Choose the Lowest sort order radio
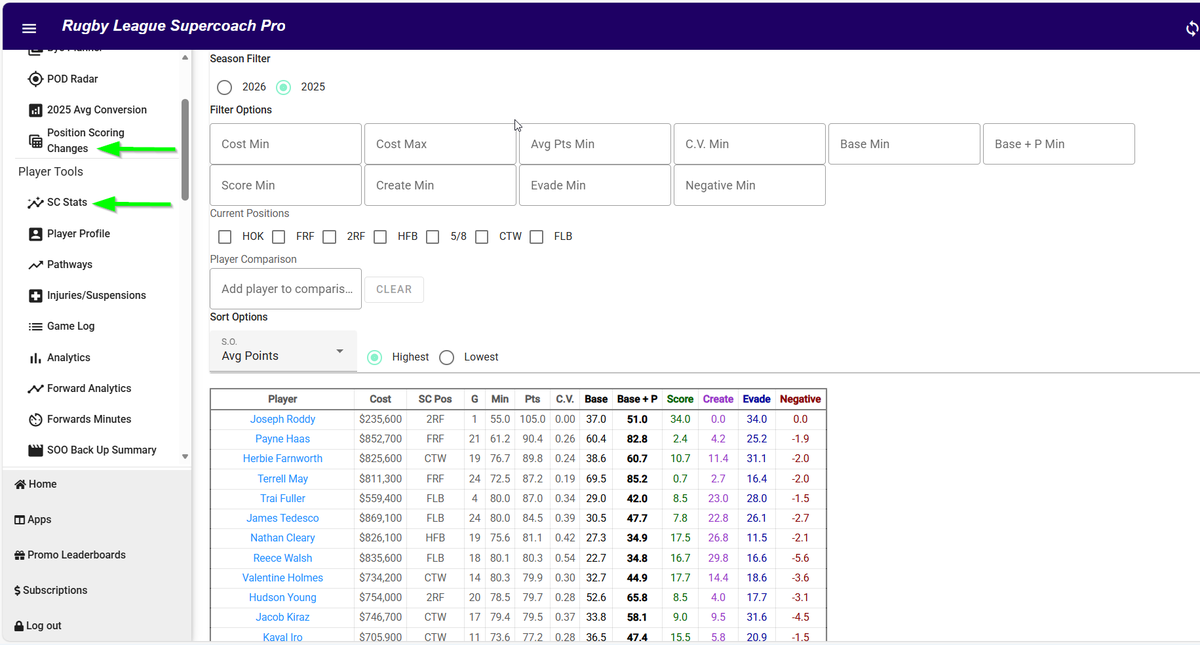The height and width of the screenshot is (645, 1200). coord(447,357)
